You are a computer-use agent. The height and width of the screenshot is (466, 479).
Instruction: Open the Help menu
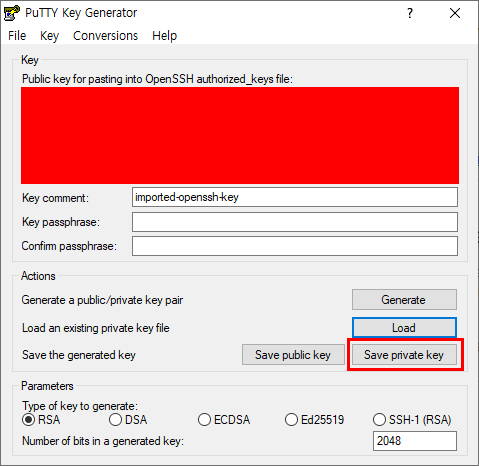tap(164, 36)
